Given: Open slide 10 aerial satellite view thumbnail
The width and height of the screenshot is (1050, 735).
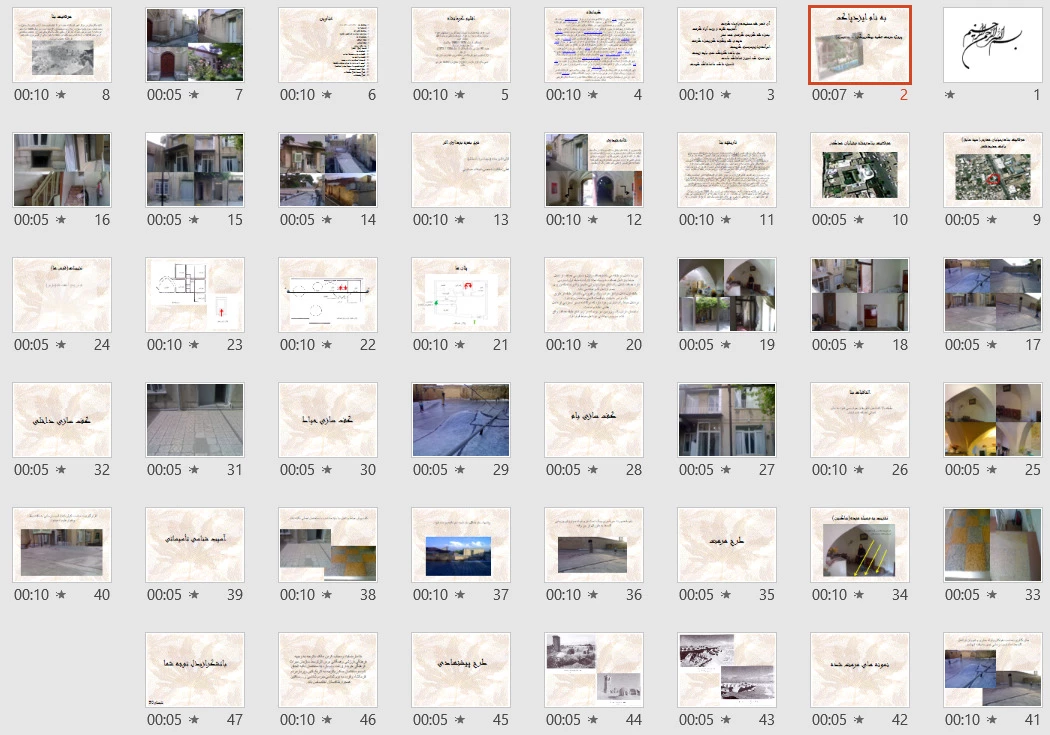Looking at the screenshot, I should coord(860,171).
